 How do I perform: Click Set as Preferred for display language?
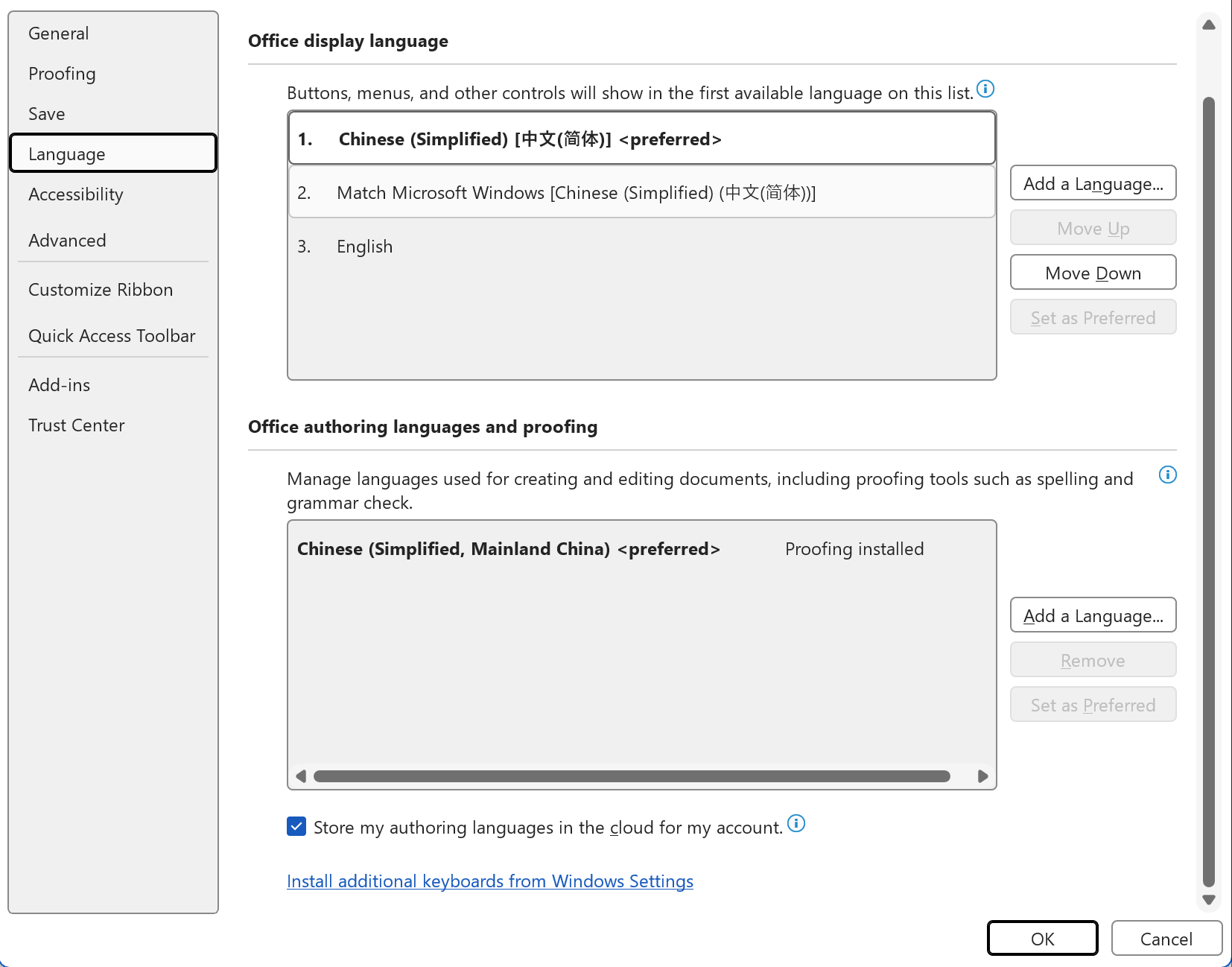(1093, 317)
